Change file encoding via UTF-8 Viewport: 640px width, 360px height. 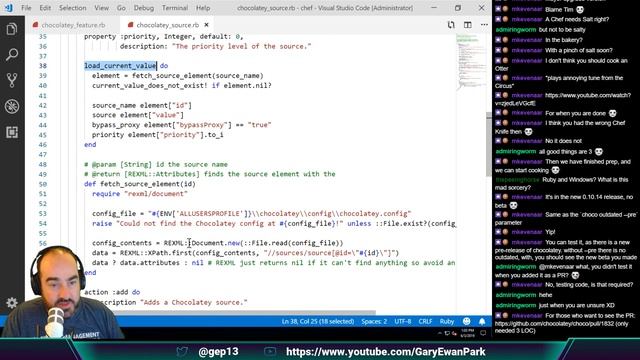(403, 321)
